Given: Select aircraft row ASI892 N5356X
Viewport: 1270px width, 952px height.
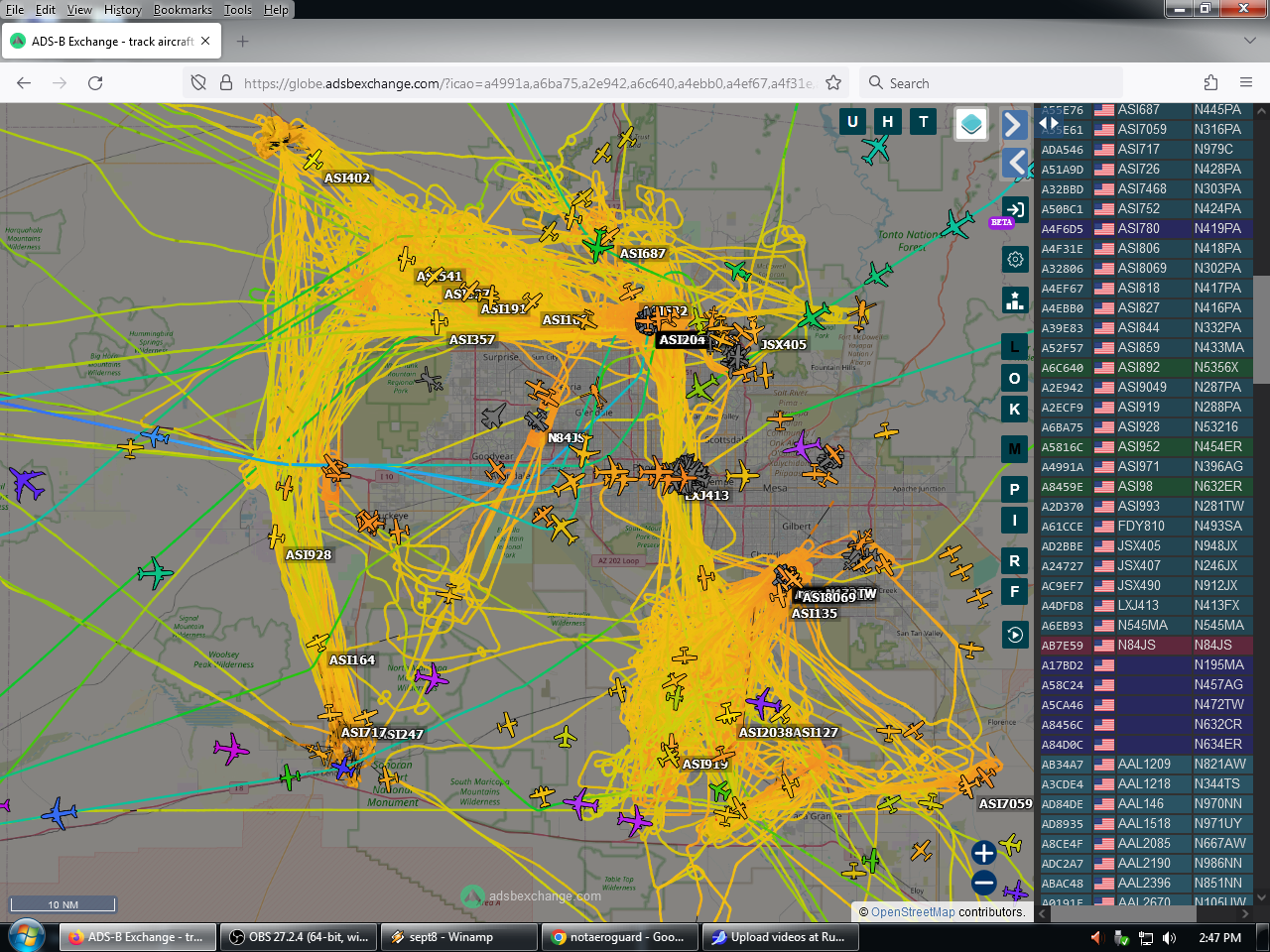Looking at the screenshot, I should (x=1145, y=368).
